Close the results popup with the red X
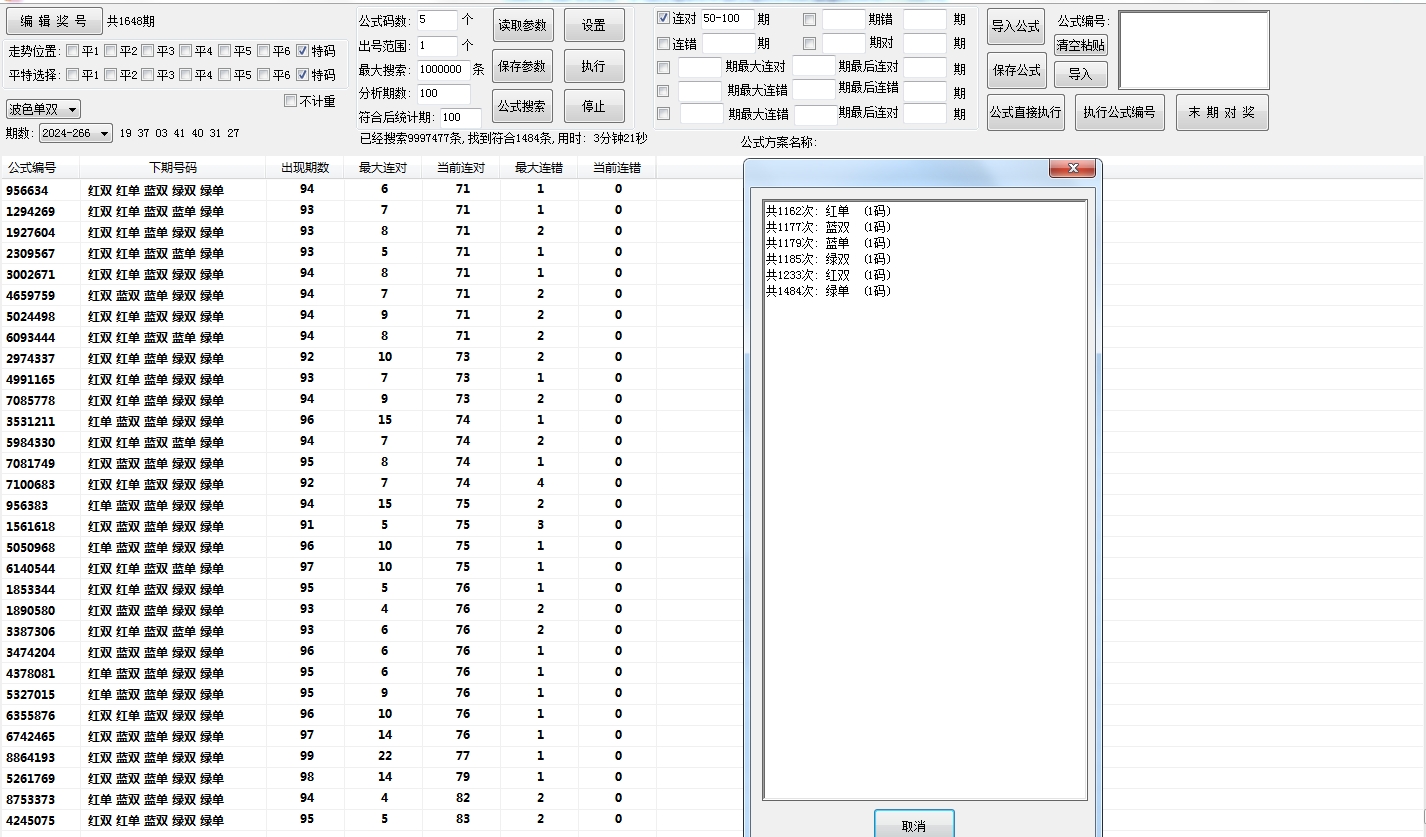Image resolution: width=1426 pixels, height=837 pixels. [1072, 169]
